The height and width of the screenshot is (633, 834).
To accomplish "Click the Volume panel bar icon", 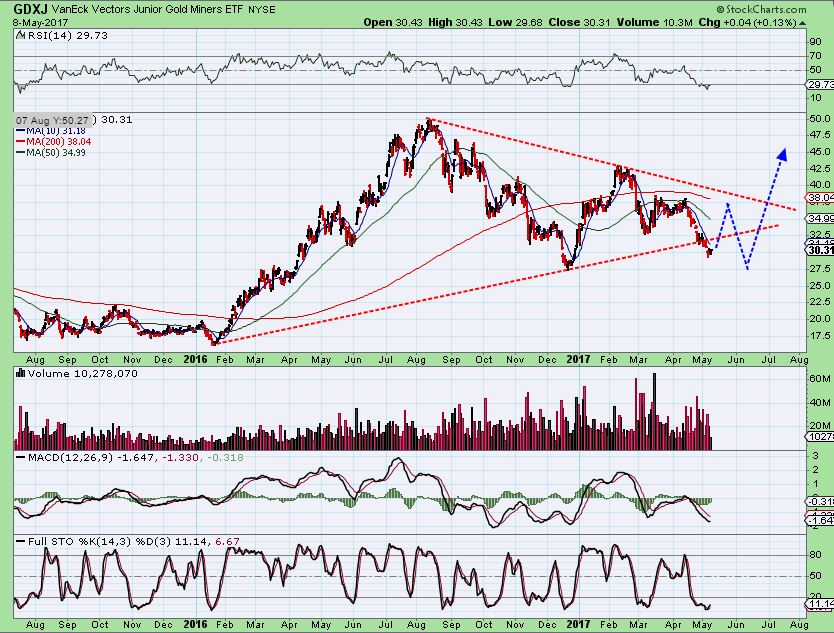I will tap(21, 373).
